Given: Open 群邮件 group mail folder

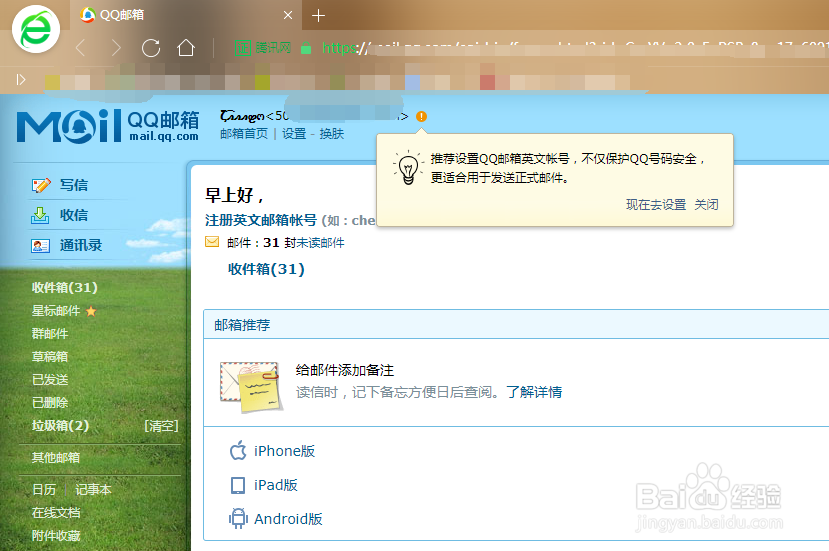Looking at the screenshot, I should [50, 334].
